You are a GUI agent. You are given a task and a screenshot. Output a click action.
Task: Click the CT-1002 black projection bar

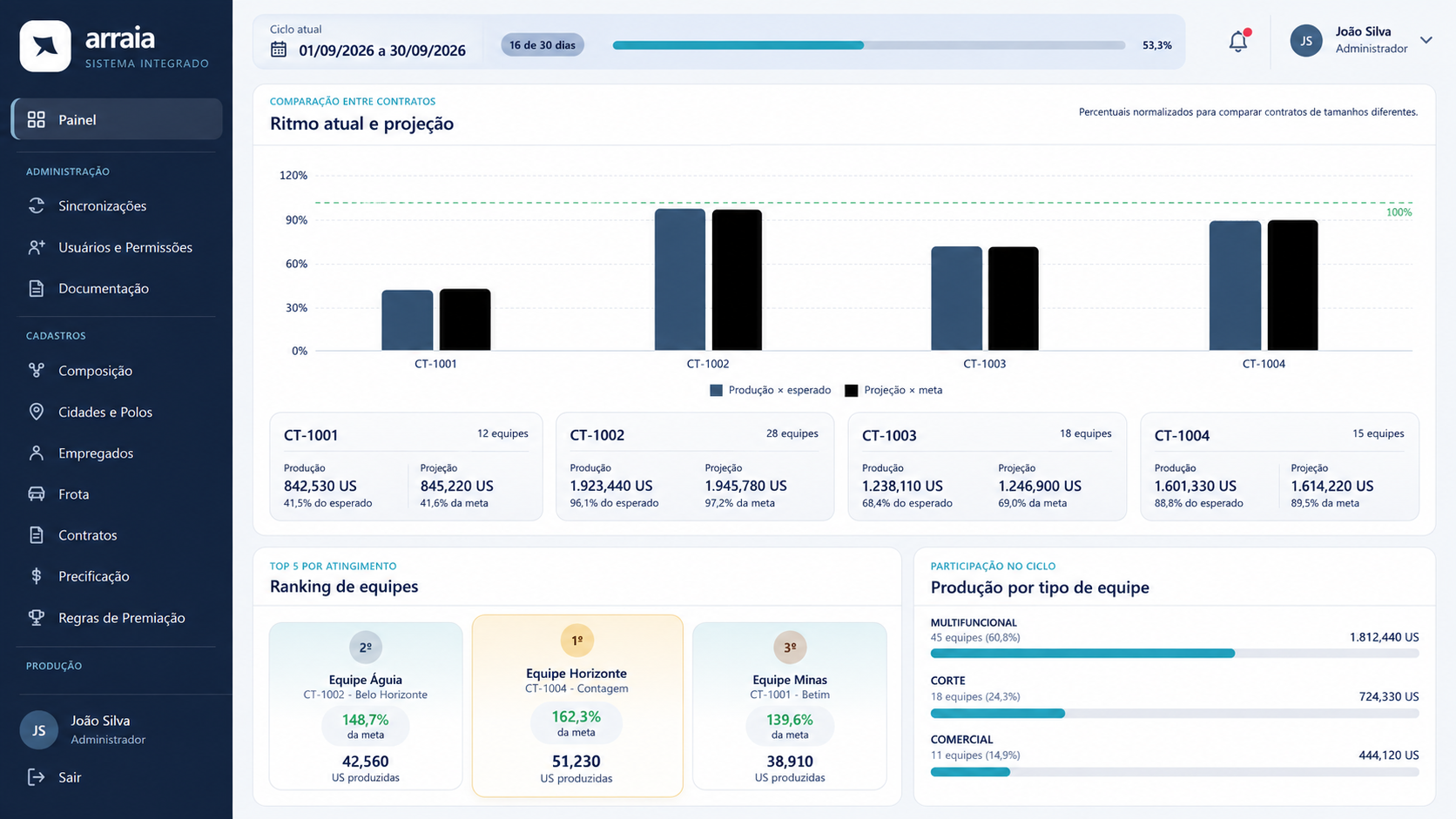coord(737,280)
